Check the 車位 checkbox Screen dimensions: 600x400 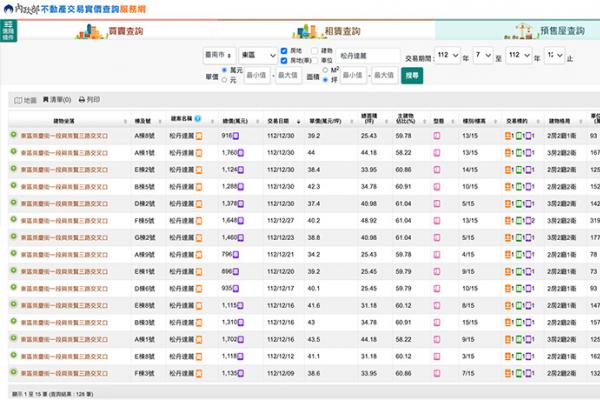point(314,60)
